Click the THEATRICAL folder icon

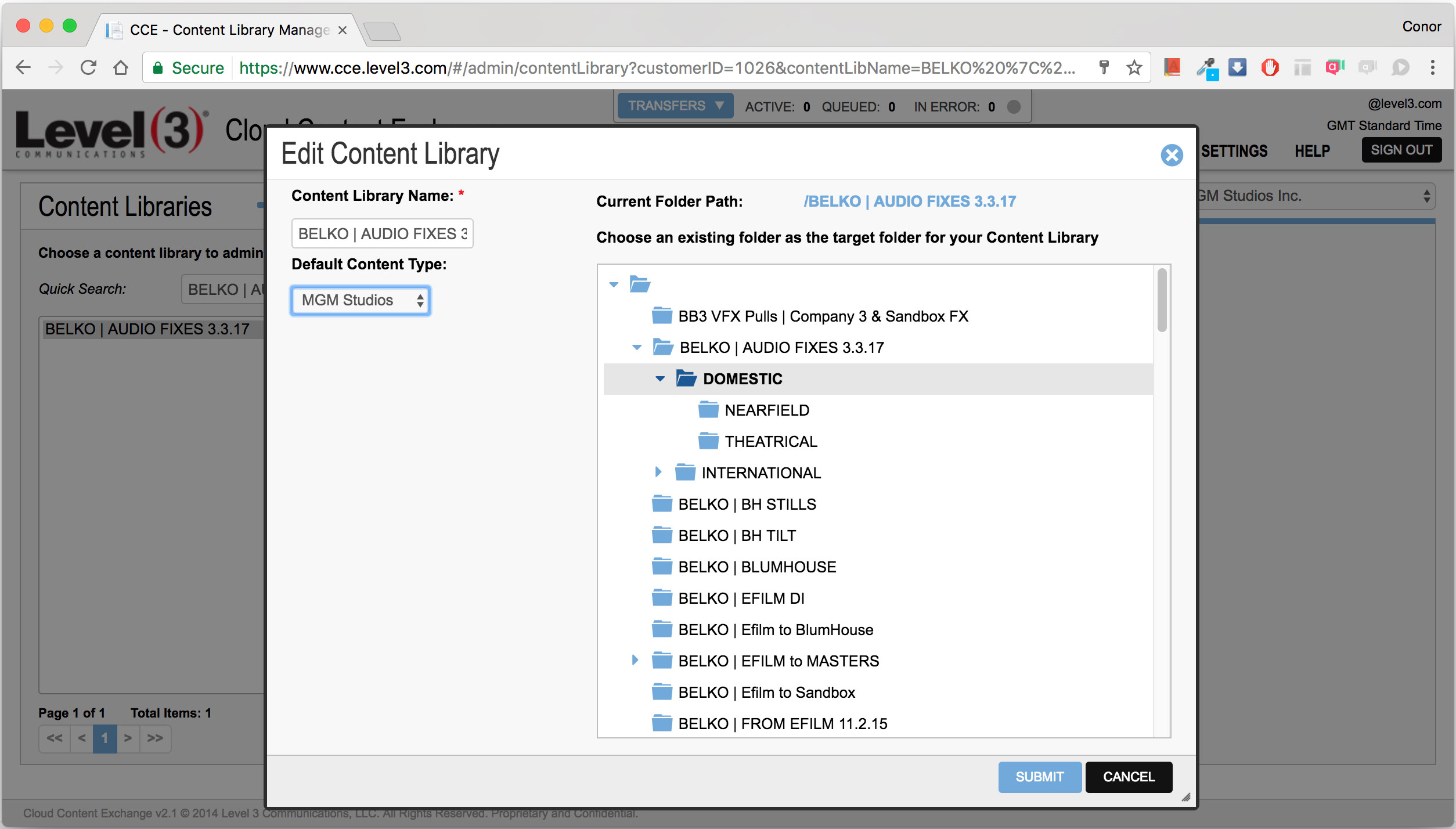point(708,441)
